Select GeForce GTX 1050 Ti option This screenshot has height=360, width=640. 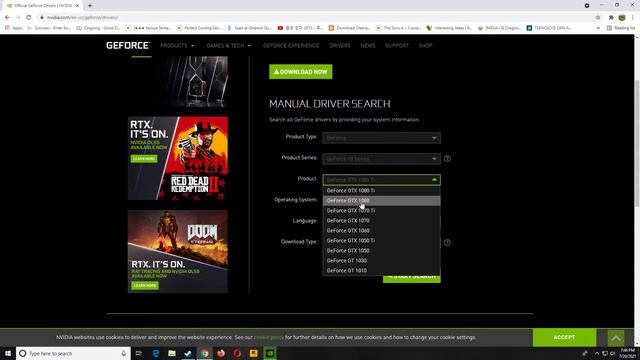point(381,240)
